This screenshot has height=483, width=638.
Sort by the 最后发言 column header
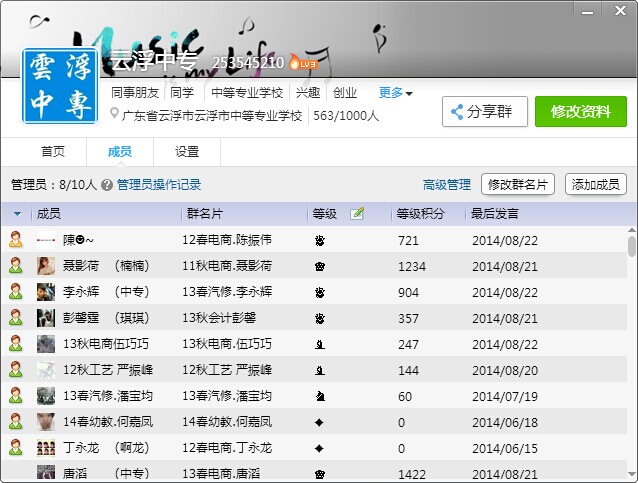click(x=494, y=214)
